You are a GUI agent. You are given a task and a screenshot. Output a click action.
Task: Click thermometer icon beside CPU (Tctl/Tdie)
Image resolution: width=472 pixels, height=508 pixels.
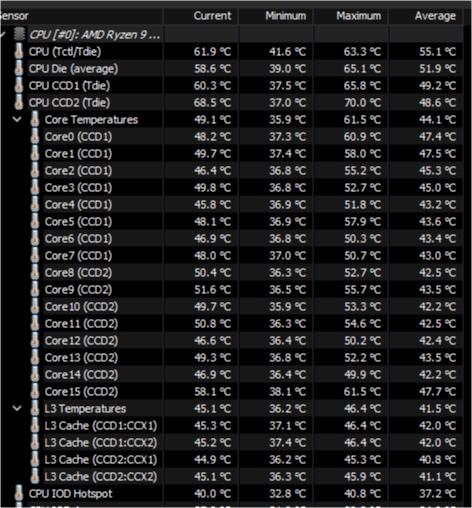pos(19,52)
